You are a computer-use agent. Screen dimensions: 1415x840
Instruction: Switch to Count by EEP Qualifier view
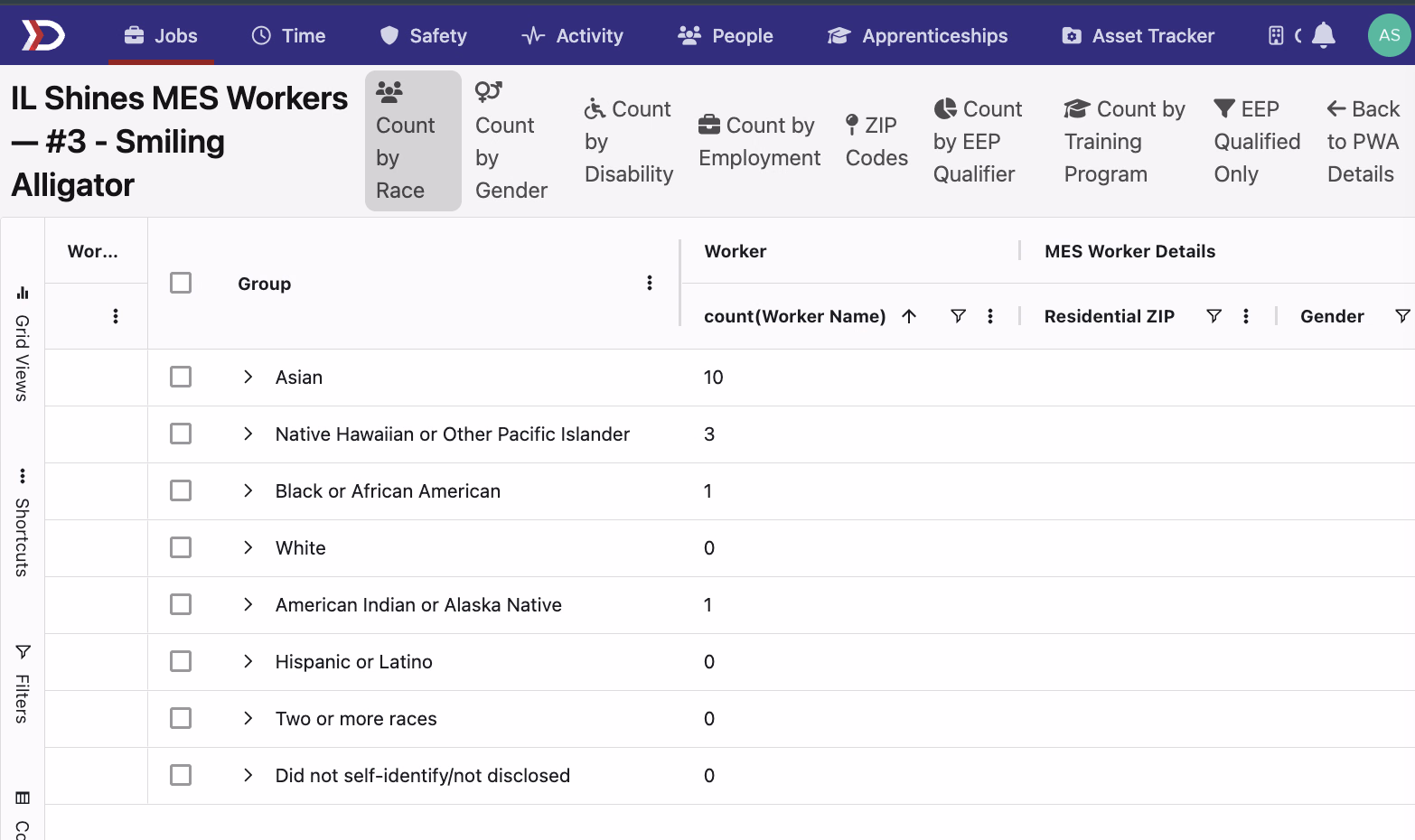click(978, 141)
